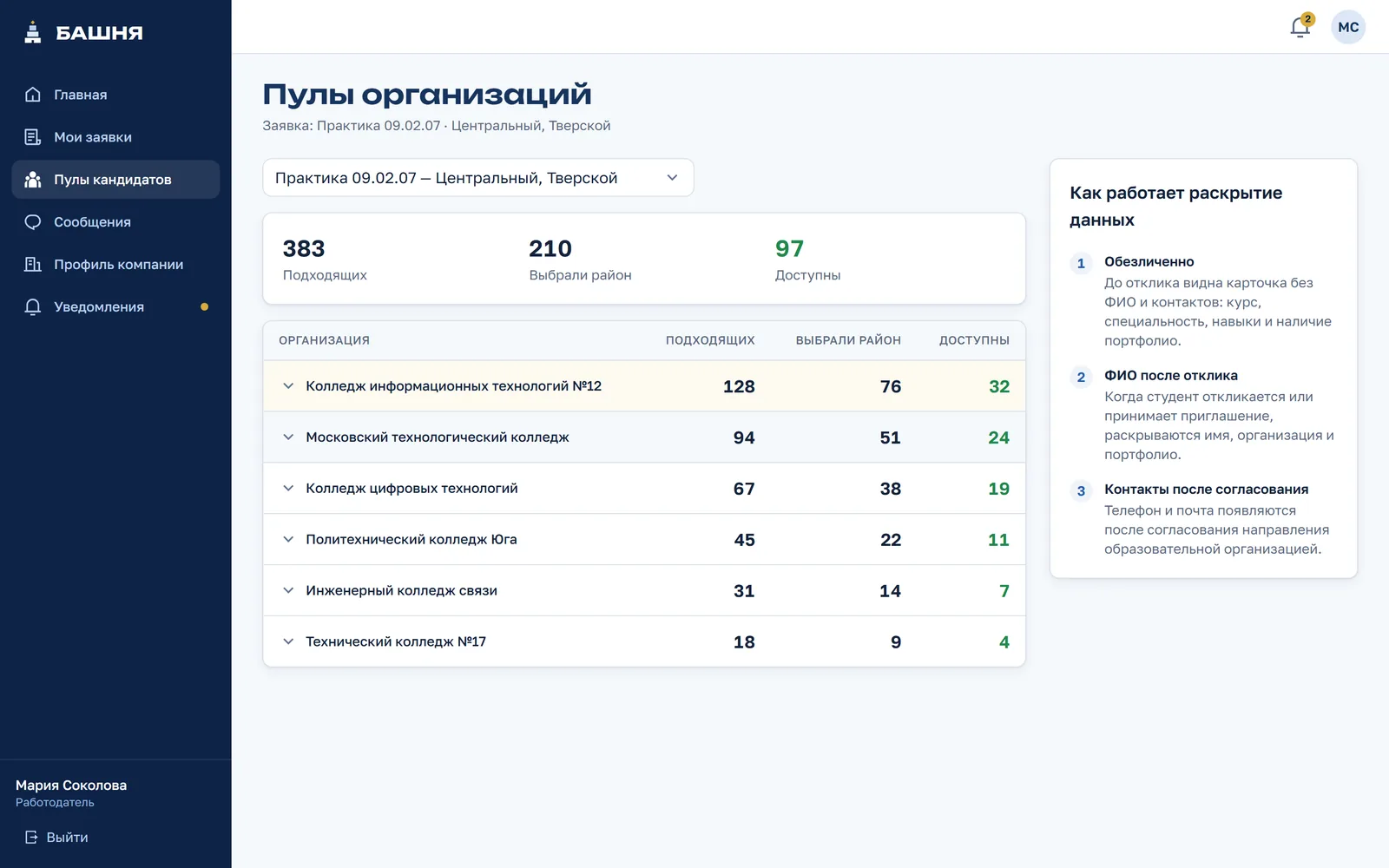This screenshot has width=1389, height=868.
Task: Click Технический колледж №17 name
Action: tap(396, 642)
